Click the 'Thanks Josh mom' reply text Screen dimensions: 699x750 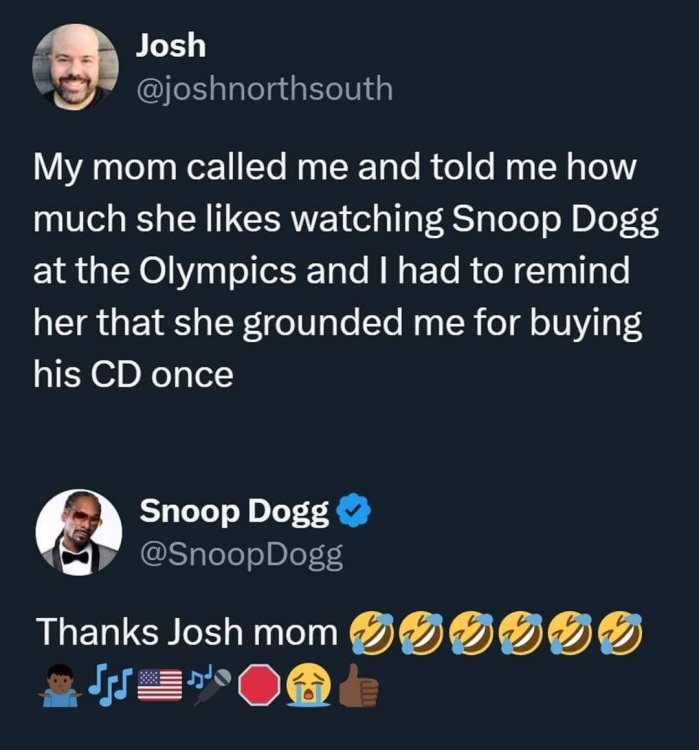(x=188, y=632)
